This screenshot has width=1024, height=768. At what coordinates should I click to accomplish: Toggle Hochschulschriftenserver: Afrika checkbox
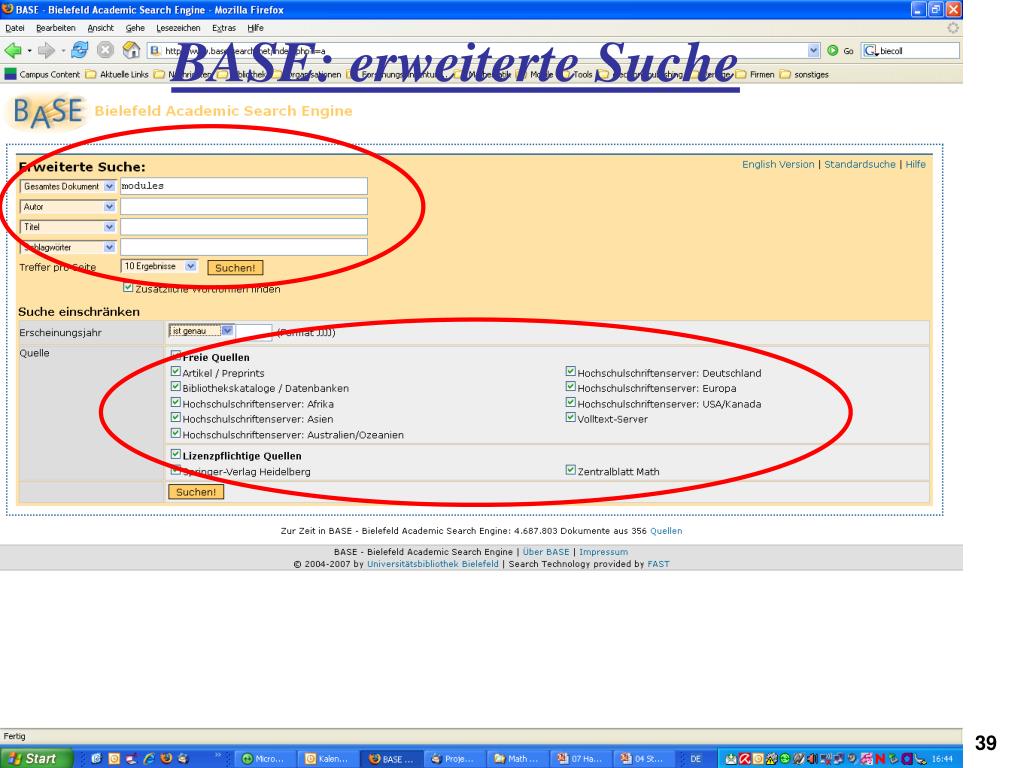176,402
